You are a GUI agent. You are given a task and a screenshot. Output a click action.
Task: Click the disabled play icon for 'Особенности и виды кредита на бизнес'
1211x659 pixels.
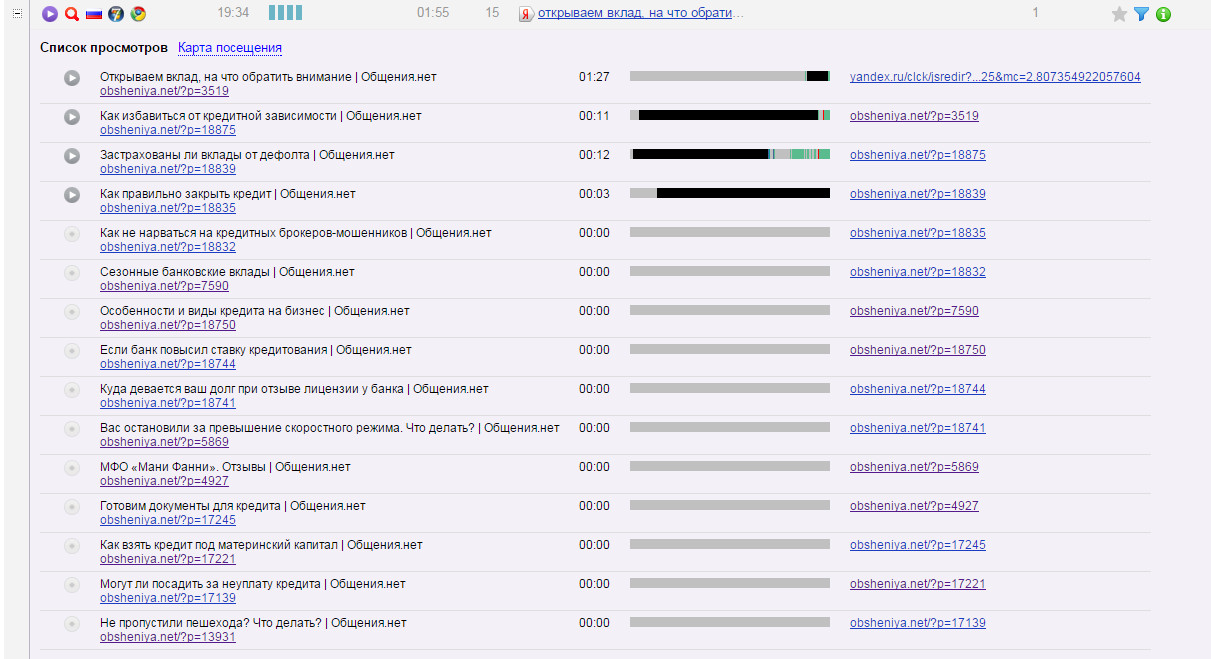tap(72, 312)
